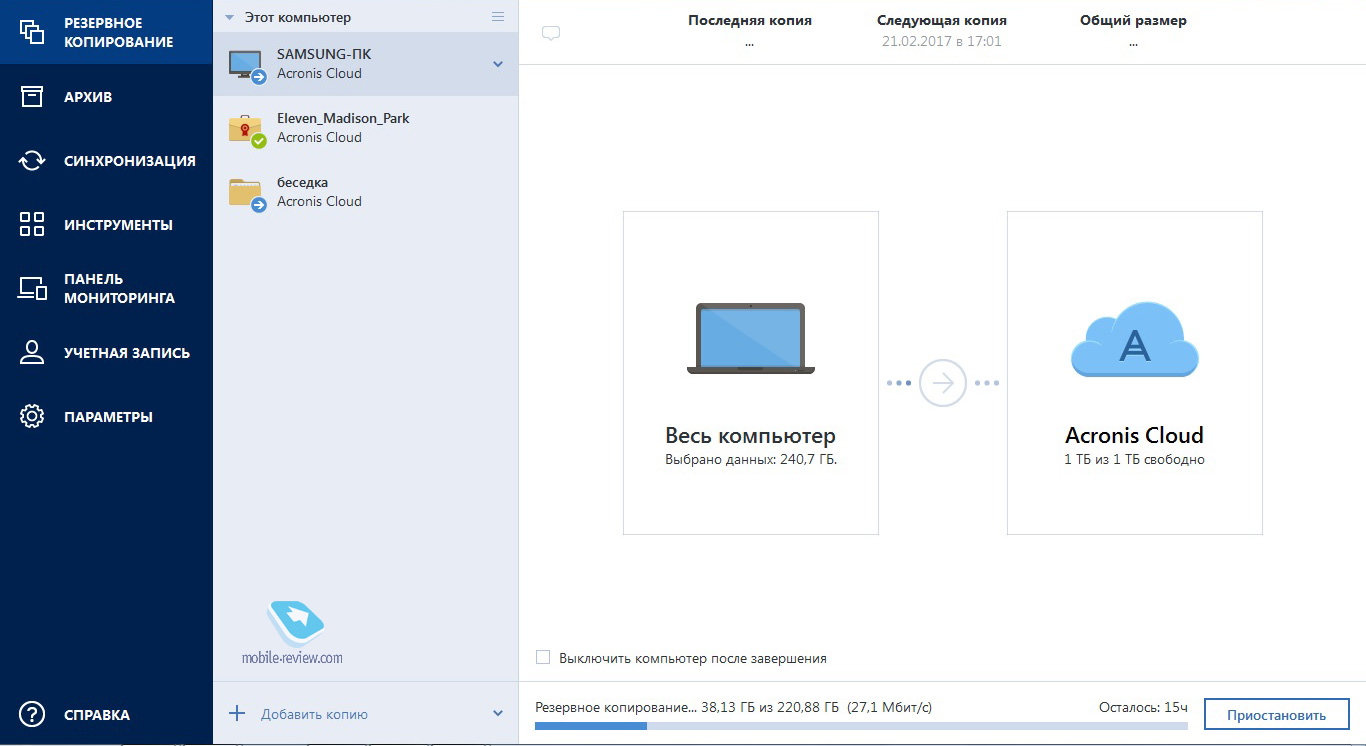Image resolution: width=1366 pixels, height=746 pixels.
Task: Click the Settings gear icon
Action: [x=32, y=417]
